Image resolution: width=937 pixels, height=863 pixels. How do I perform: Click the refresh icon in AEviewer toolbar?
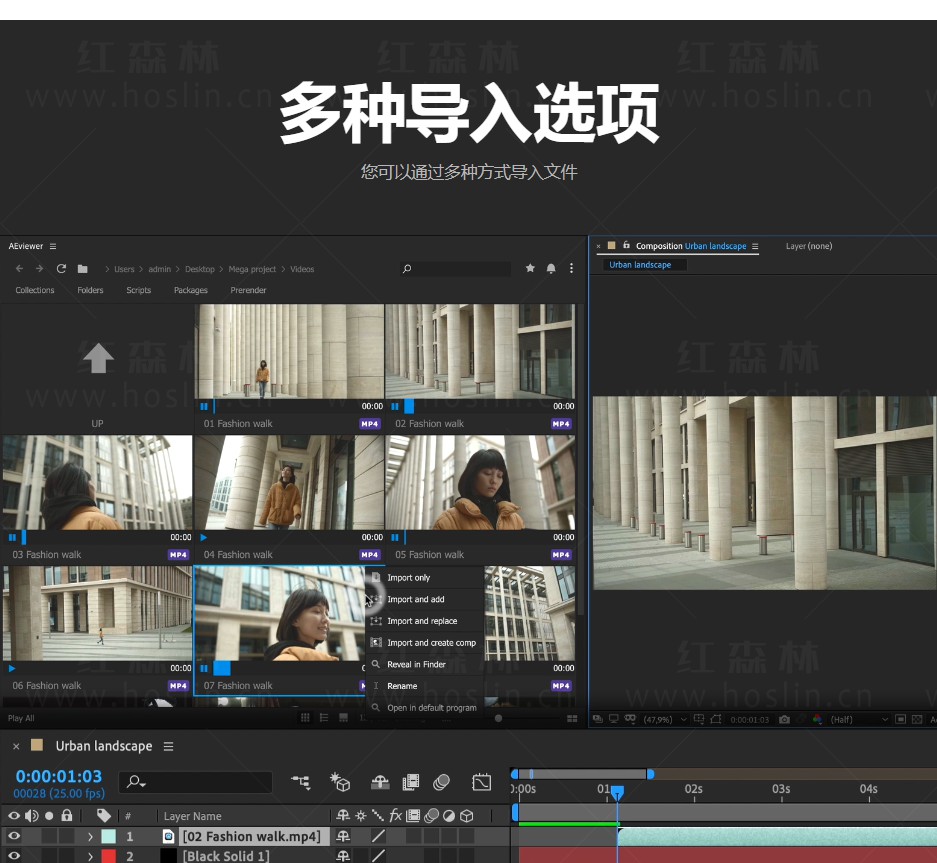click(x=61, y=269)
